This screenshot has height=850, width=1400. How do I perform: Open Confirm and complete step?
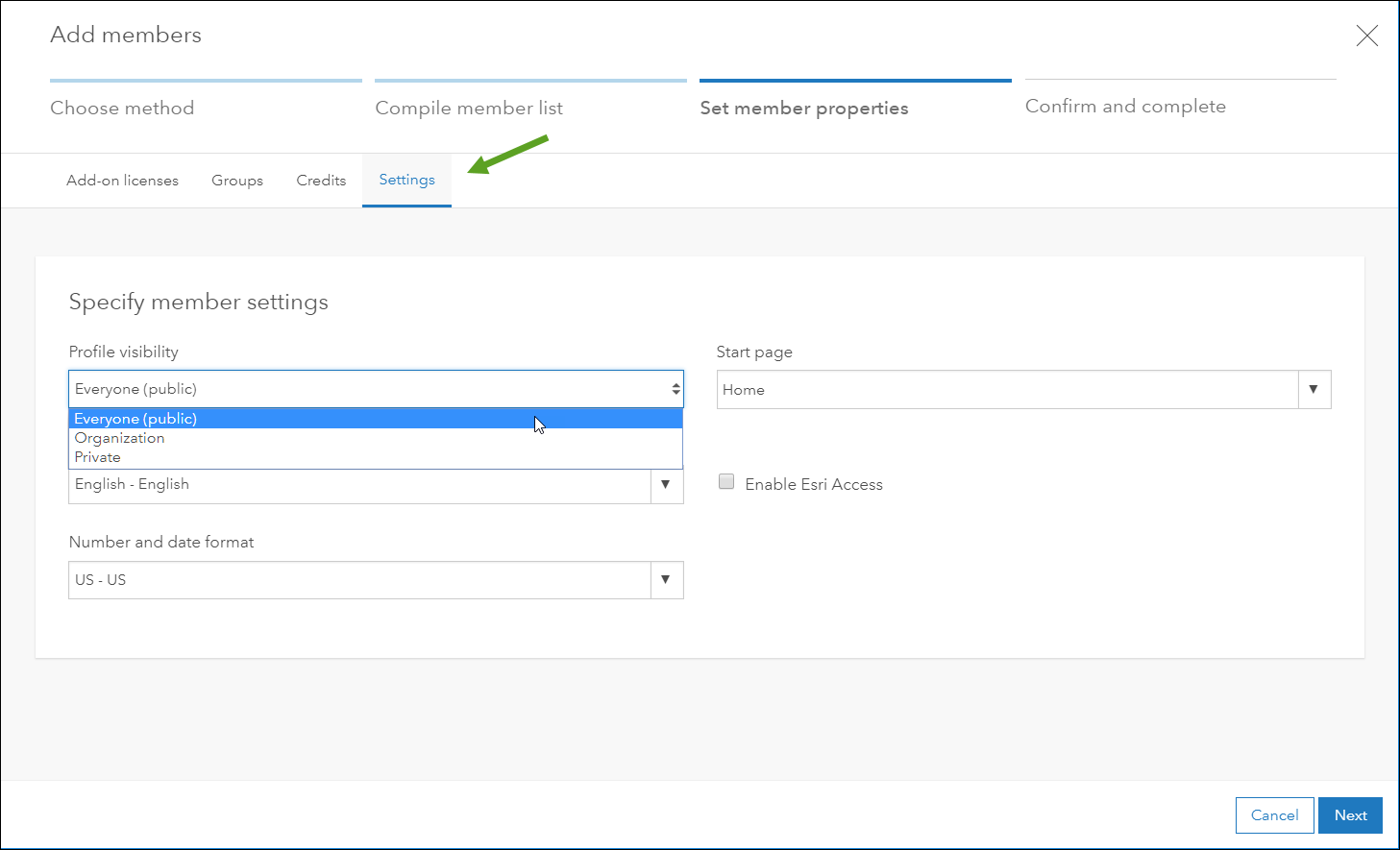pos(1125,106)
